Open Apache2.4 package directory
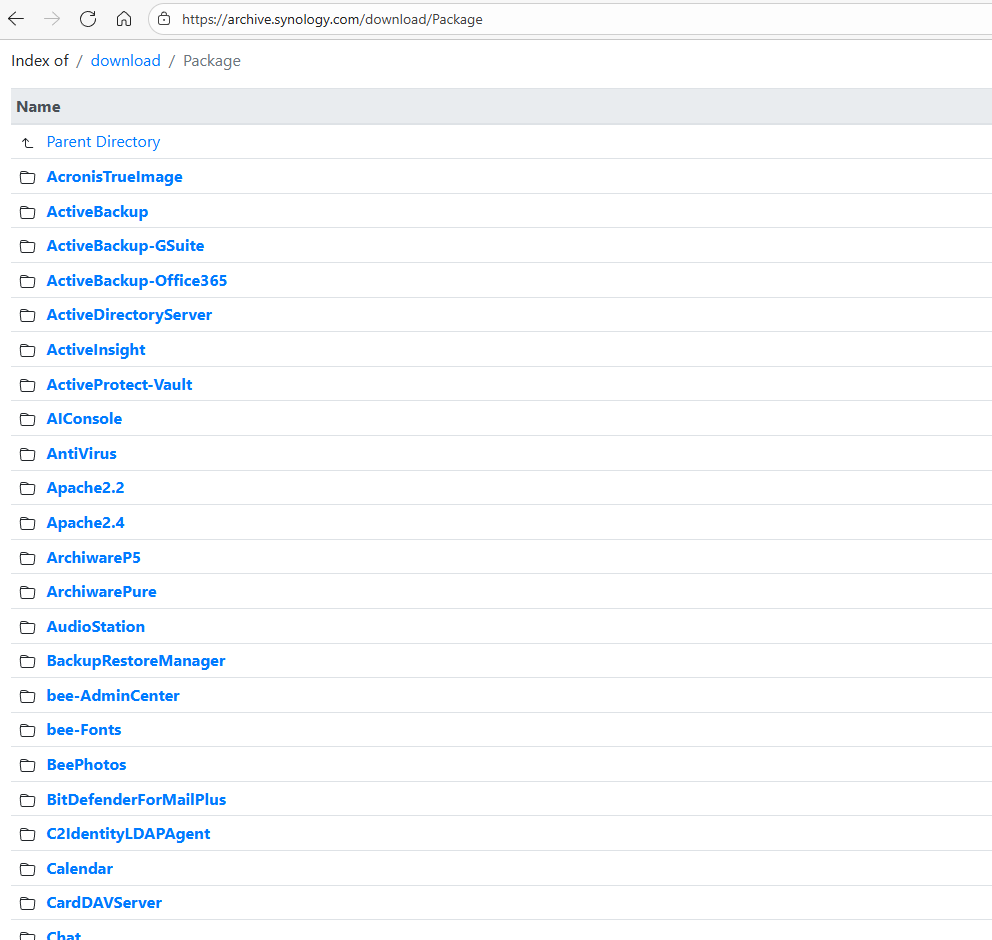This screenshot has width=992, height=940. [x=85, y=523]
